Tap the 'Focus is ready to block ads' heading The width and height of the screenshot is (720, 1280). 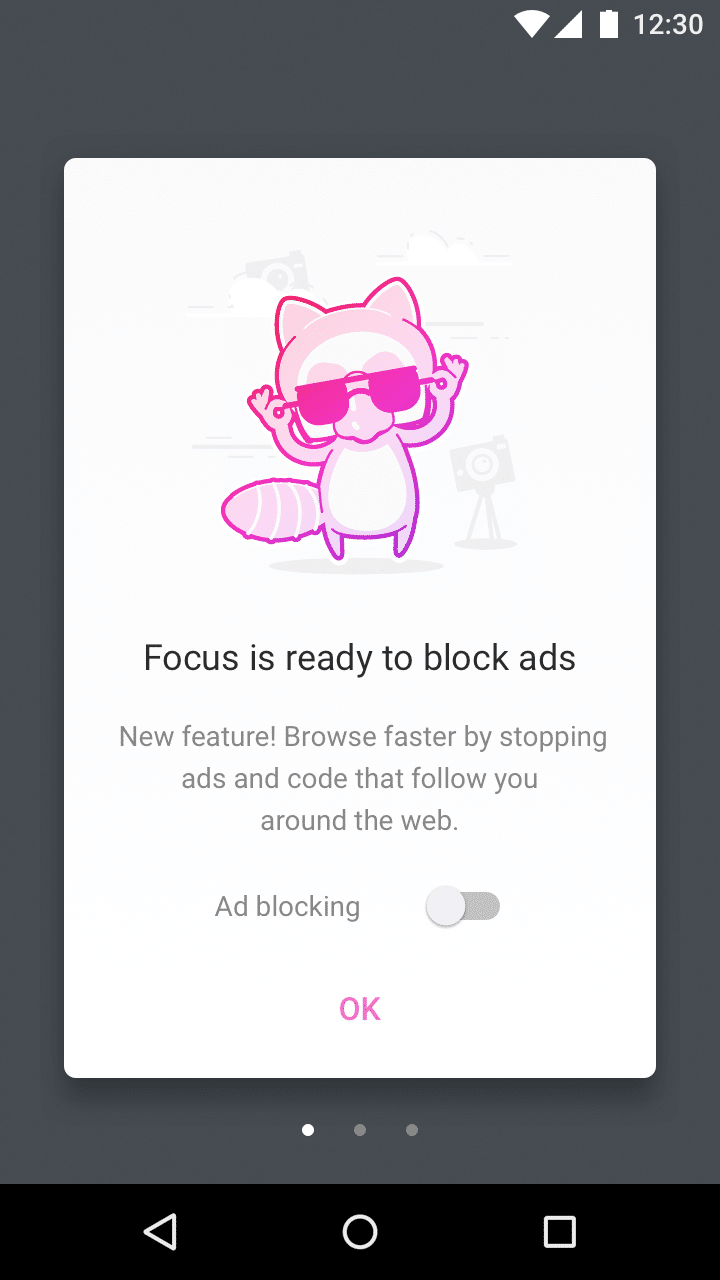tap(360, 658)
